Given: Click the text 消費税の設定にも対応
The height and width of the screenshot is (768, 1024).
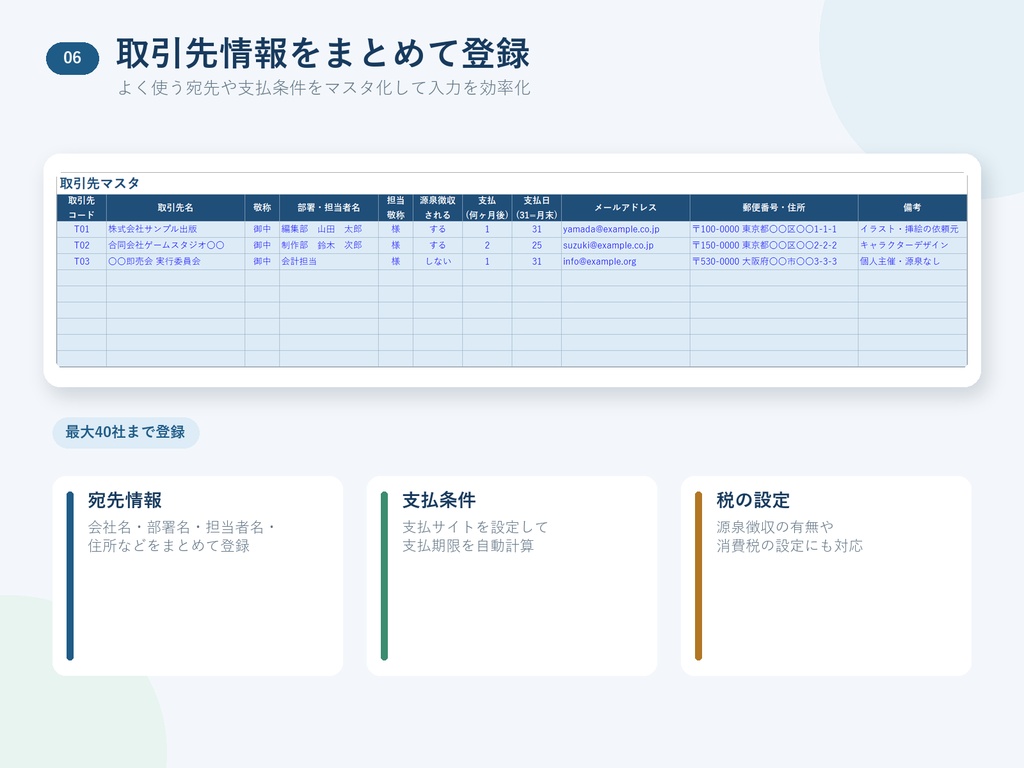Looking at the screenshot, I should tap(790, 546).
